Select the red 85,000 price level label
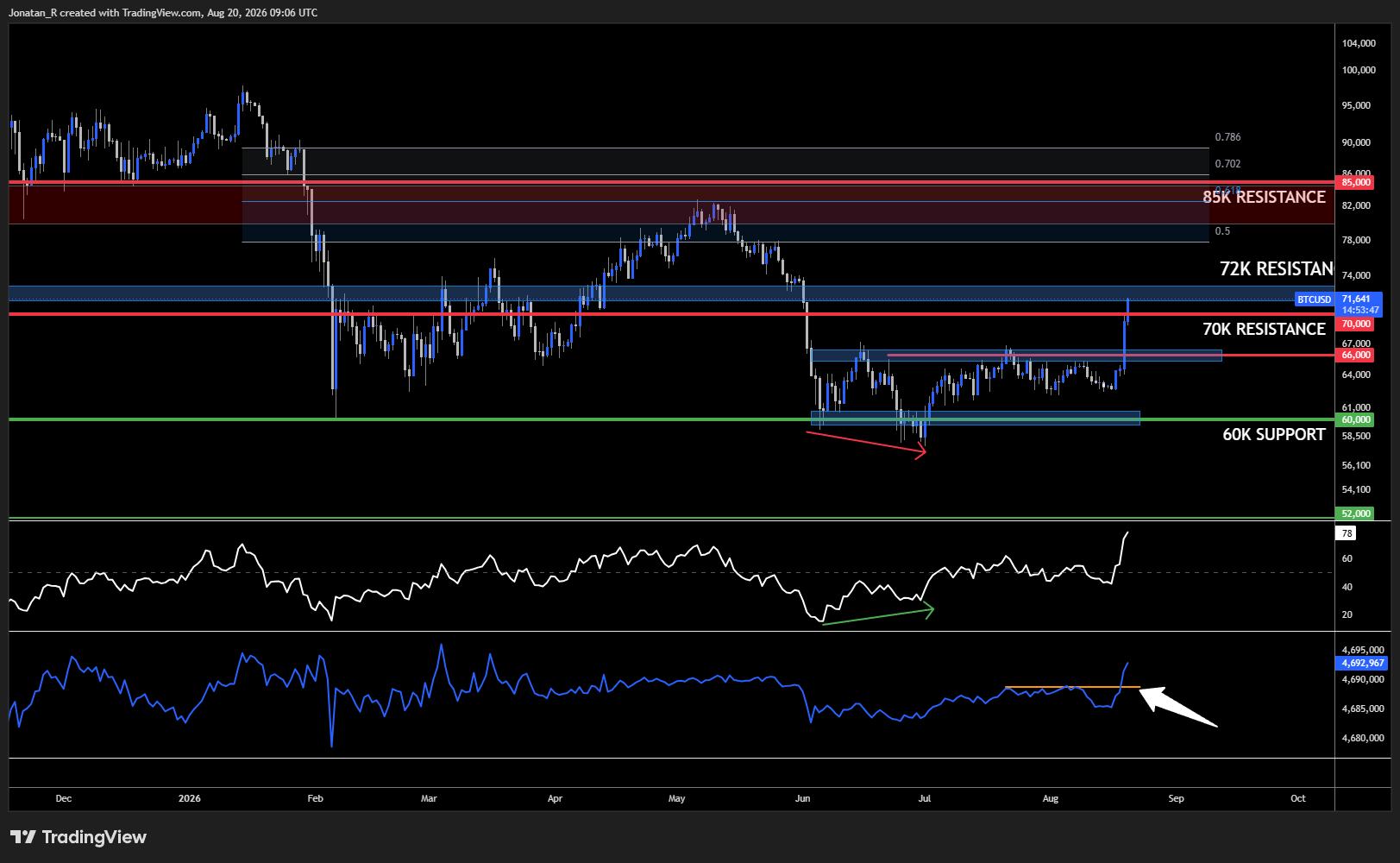This screenshot has height=863, width=1400. (1356, 182)
